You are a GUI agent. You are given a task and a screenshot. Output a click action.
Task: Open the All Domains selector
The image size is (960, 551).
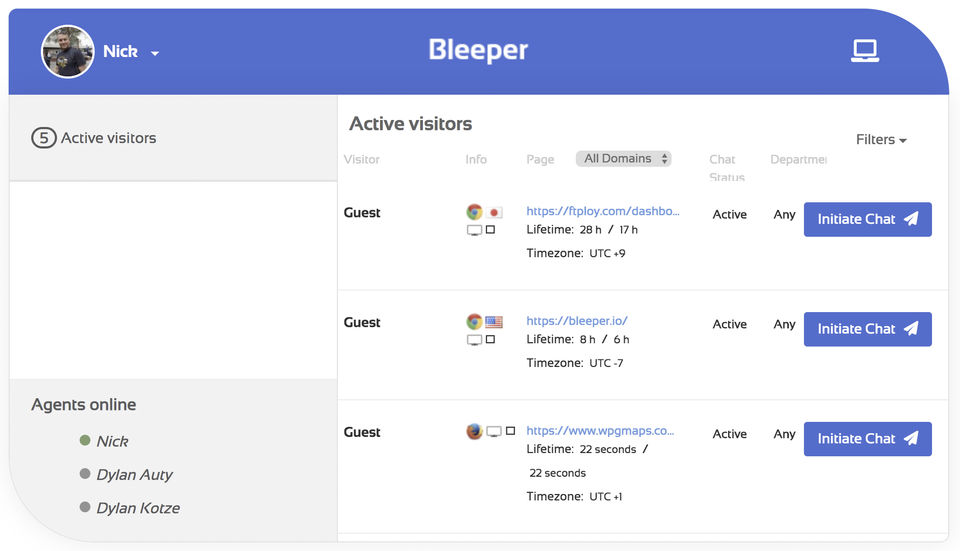[x=623, y=159]
